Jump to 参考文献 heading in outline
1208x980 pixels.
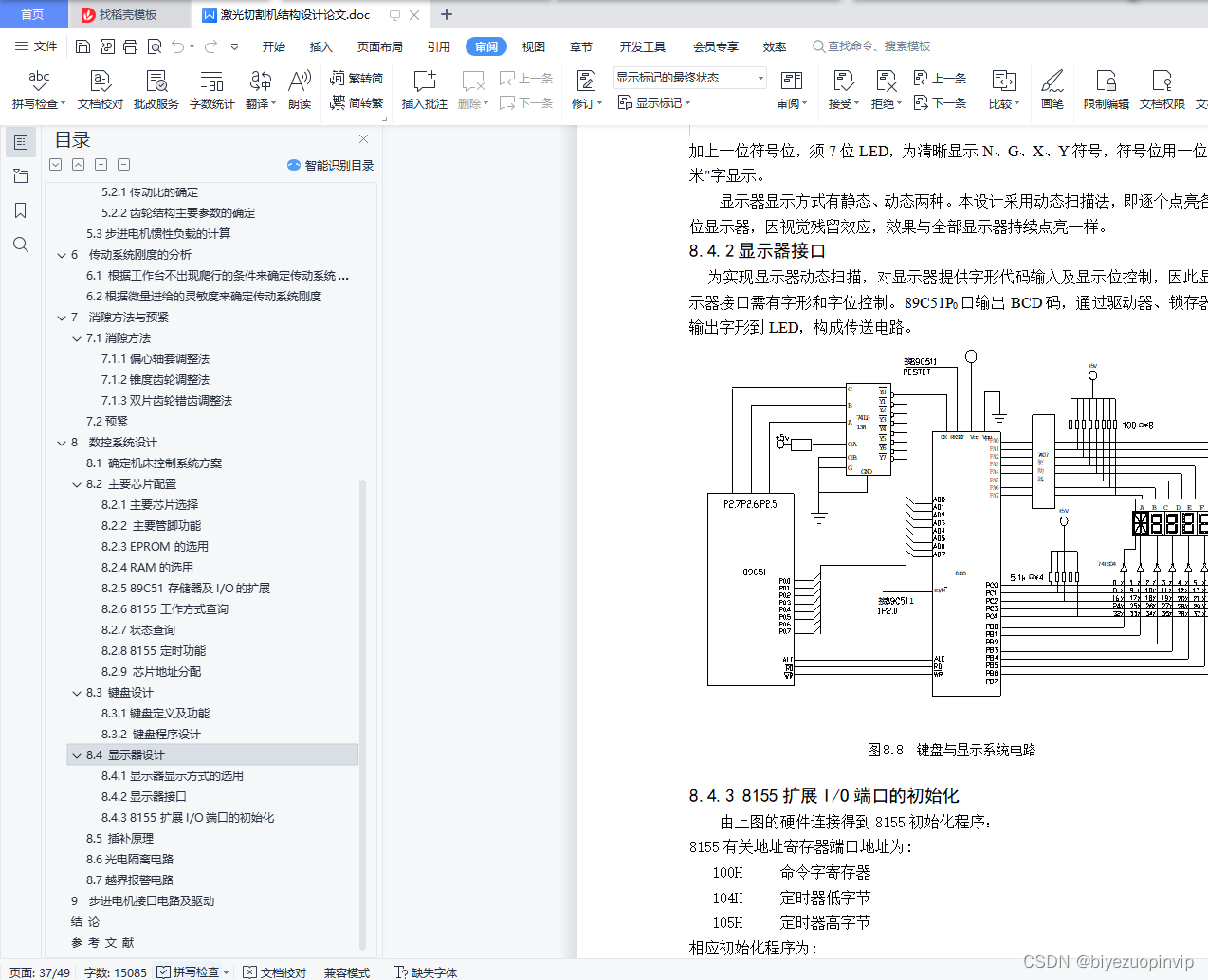pos(102,943)
